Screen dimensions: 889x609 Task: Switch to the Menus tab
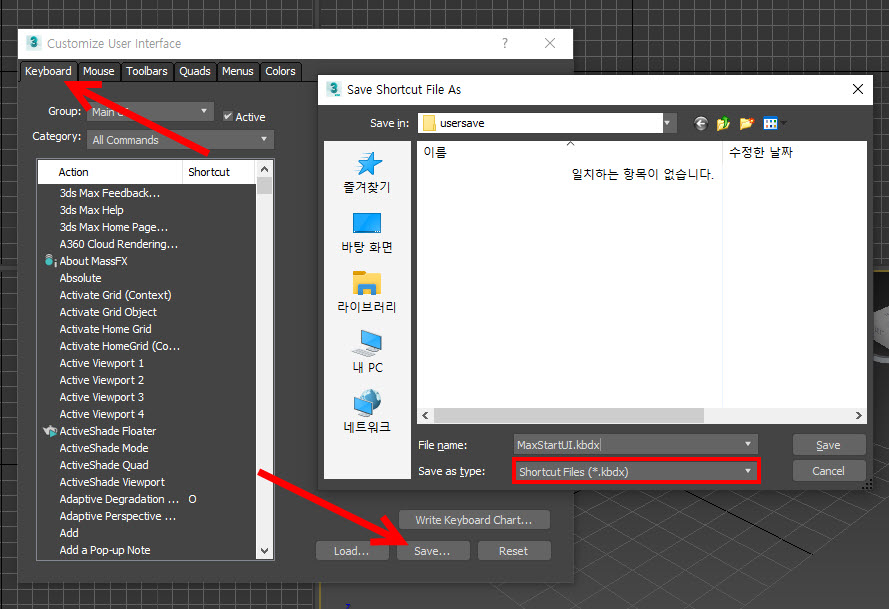coord(238,71)
